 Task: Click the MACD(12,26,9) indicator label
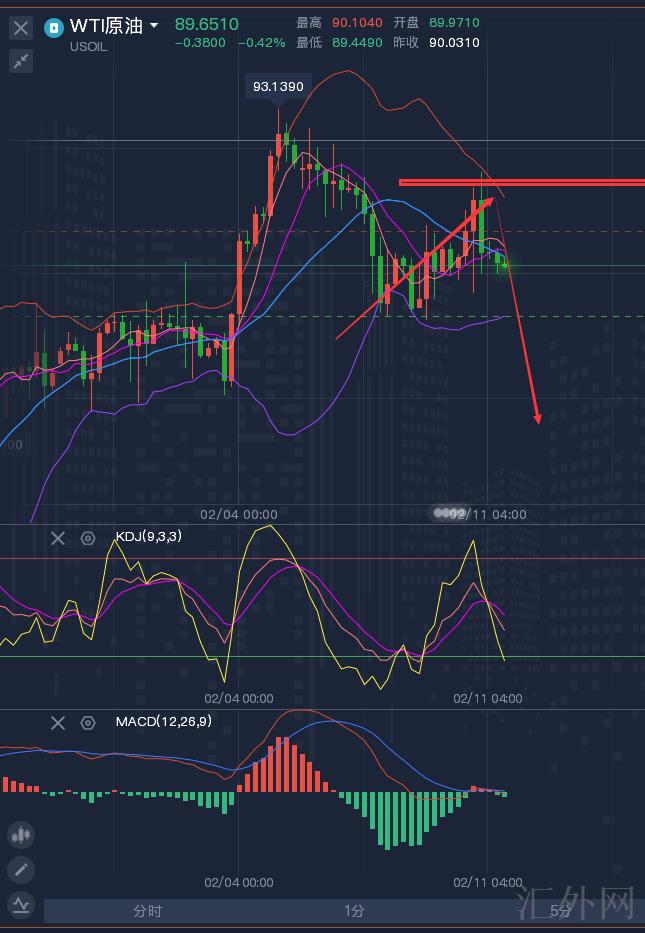click(163, 721)
